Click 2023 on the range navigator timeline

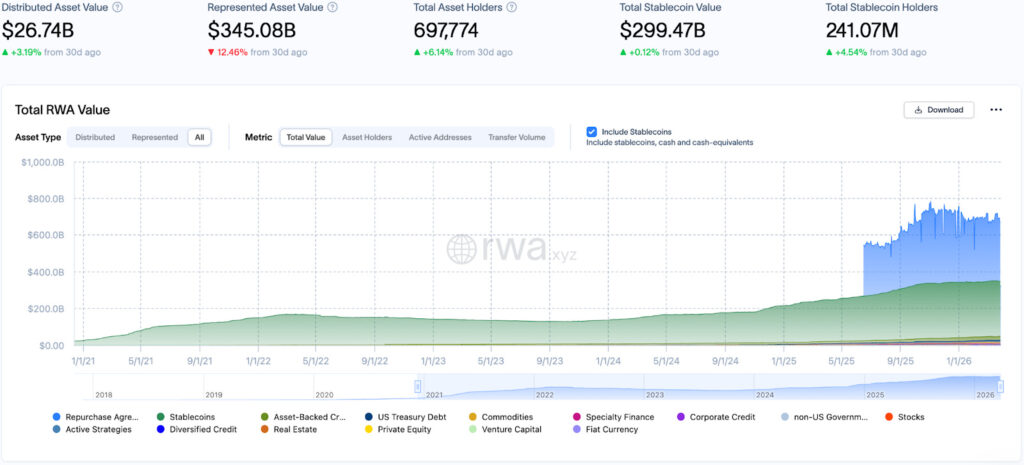point(655,394)
